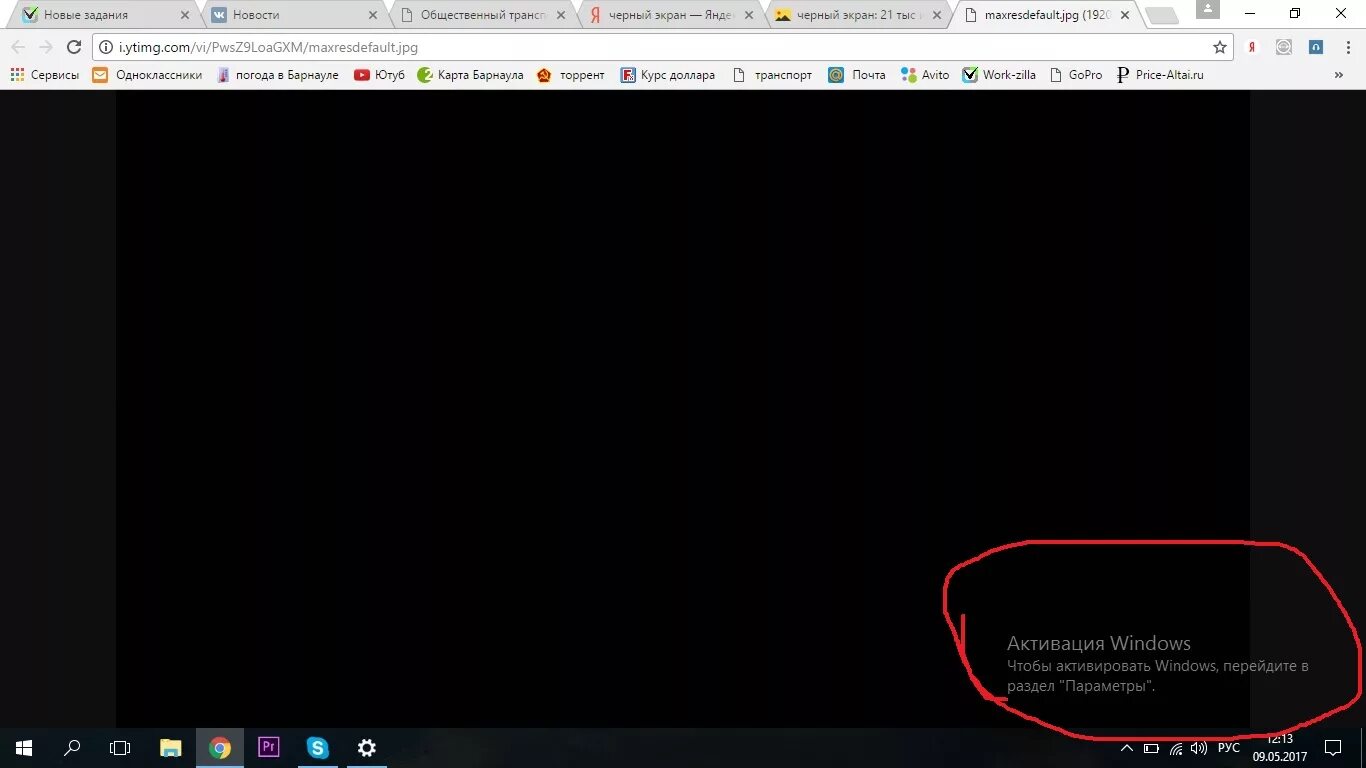Open the Почта bookmark

pos(857,75)
